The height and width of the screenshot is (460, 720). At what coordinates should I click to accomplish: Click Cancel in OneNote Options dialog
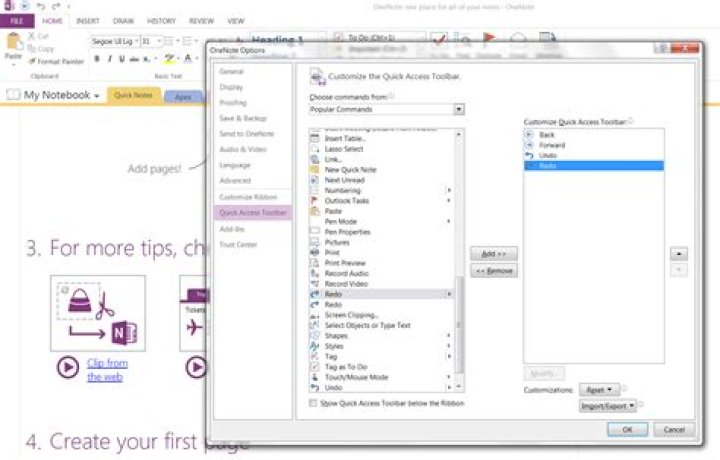(674, 430)
